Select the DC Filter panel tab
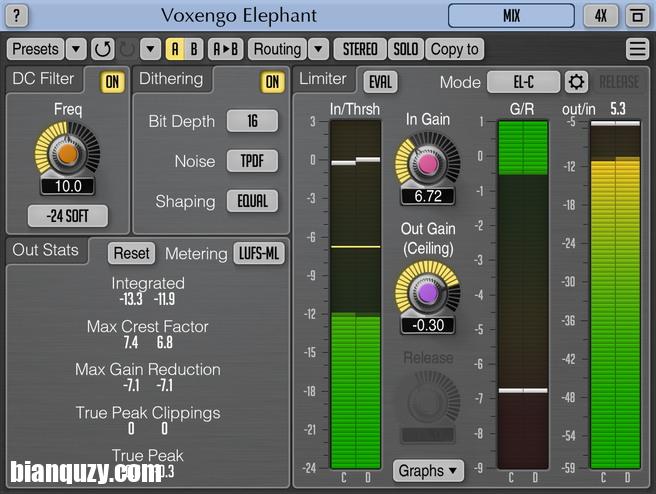This screenshot has width=656, height=494. (43, 79)
